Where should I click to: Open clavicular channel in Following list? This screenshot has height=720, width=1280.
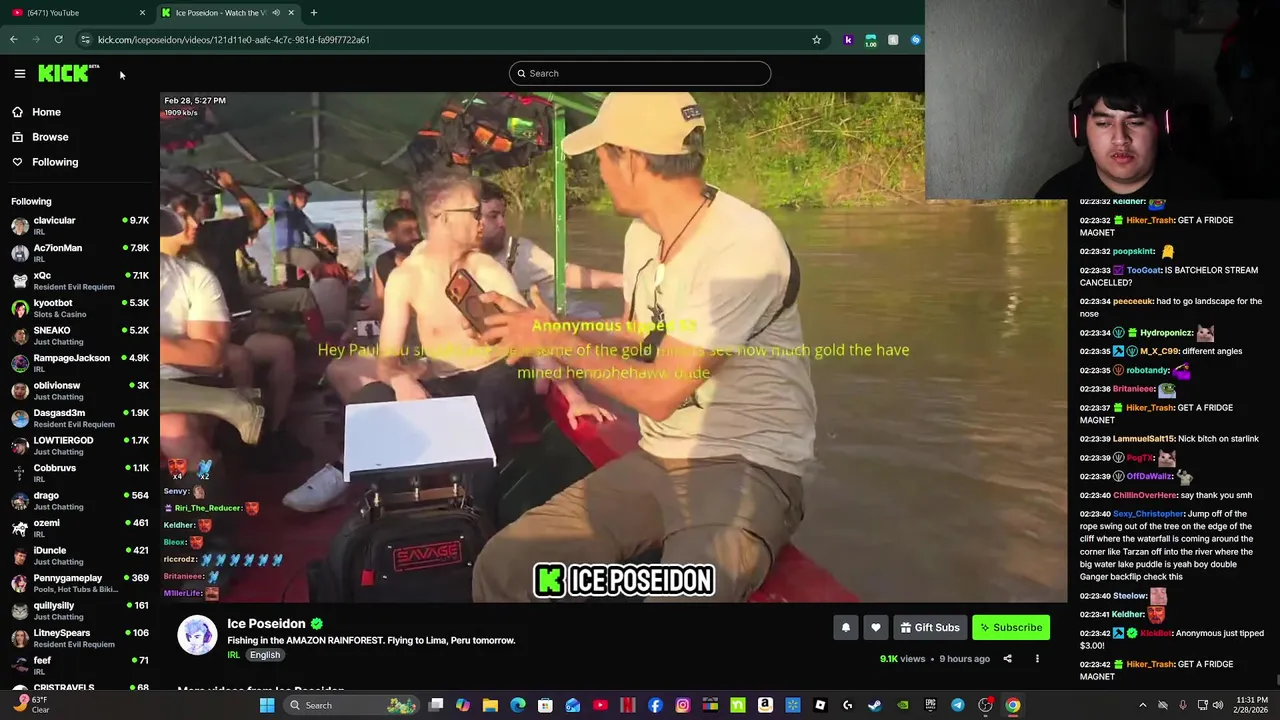tap(80, 225)
